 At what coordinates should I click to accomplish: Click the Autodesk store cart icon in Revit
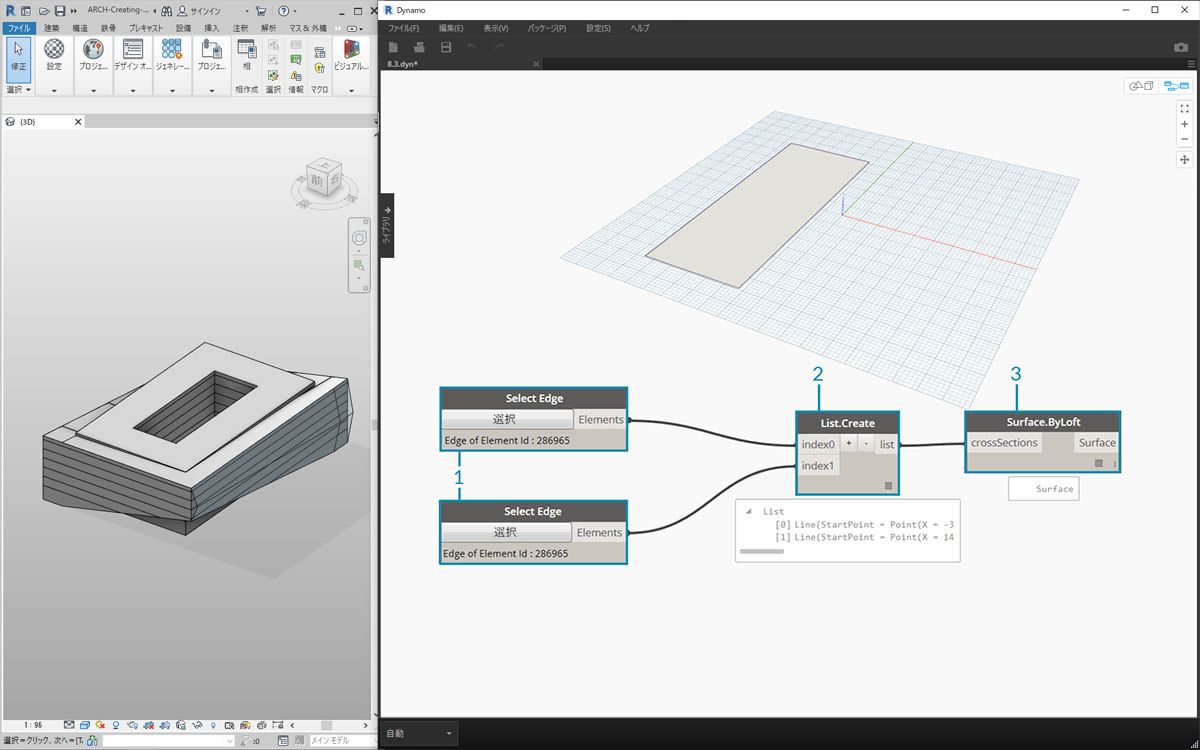pyautogui.click(x=261, y=10)
